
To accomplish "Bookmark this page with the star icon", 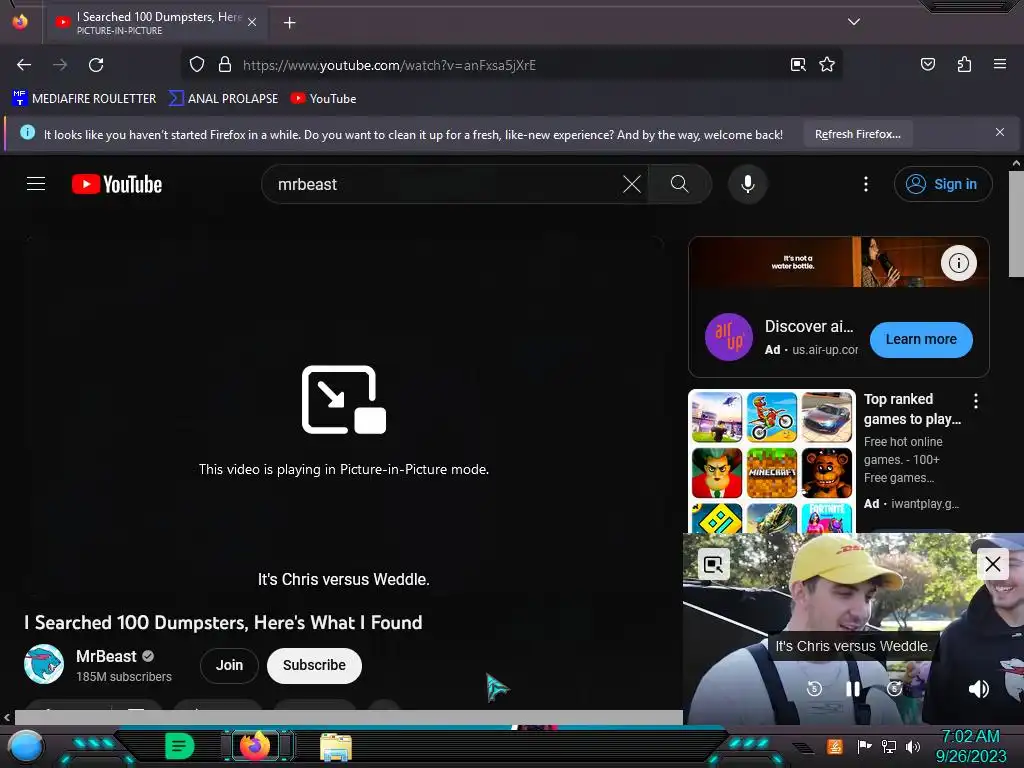I will pos(827,65).
